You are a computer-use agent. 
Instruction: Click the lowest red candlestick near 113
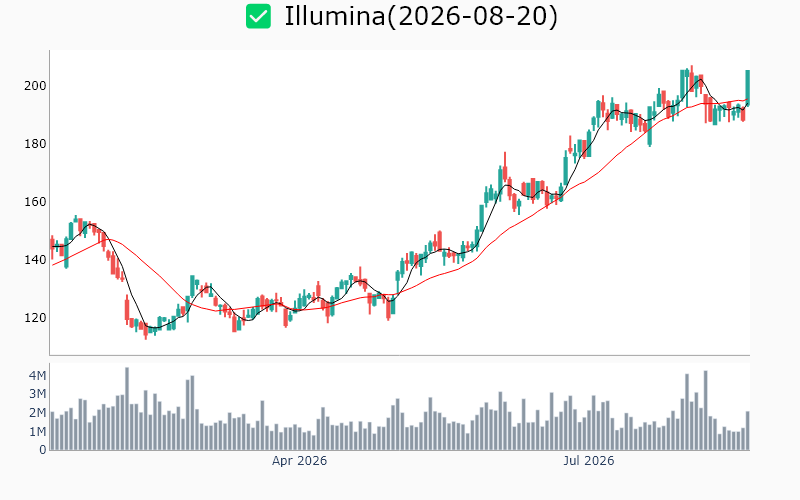pos(146,331)
